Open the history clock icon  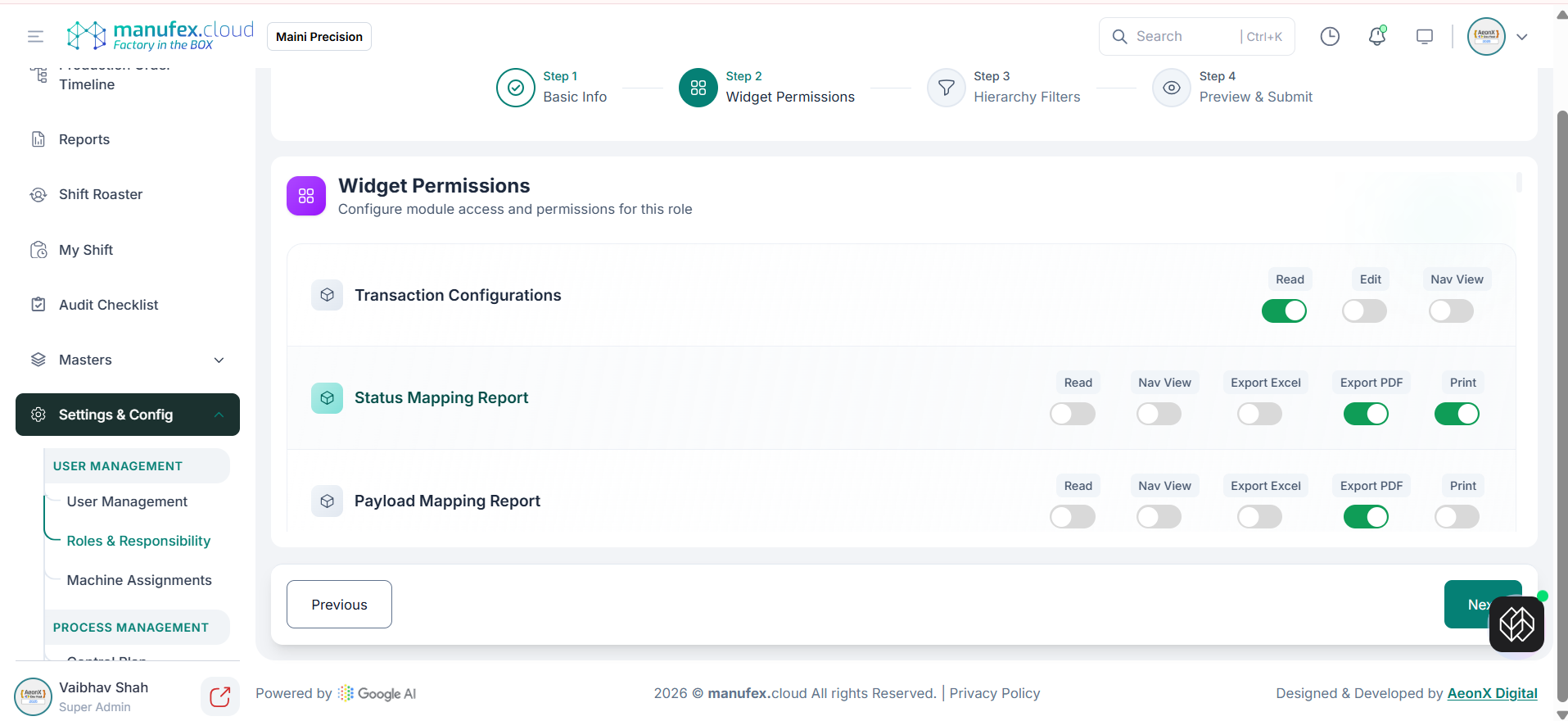click(1330, 36)
